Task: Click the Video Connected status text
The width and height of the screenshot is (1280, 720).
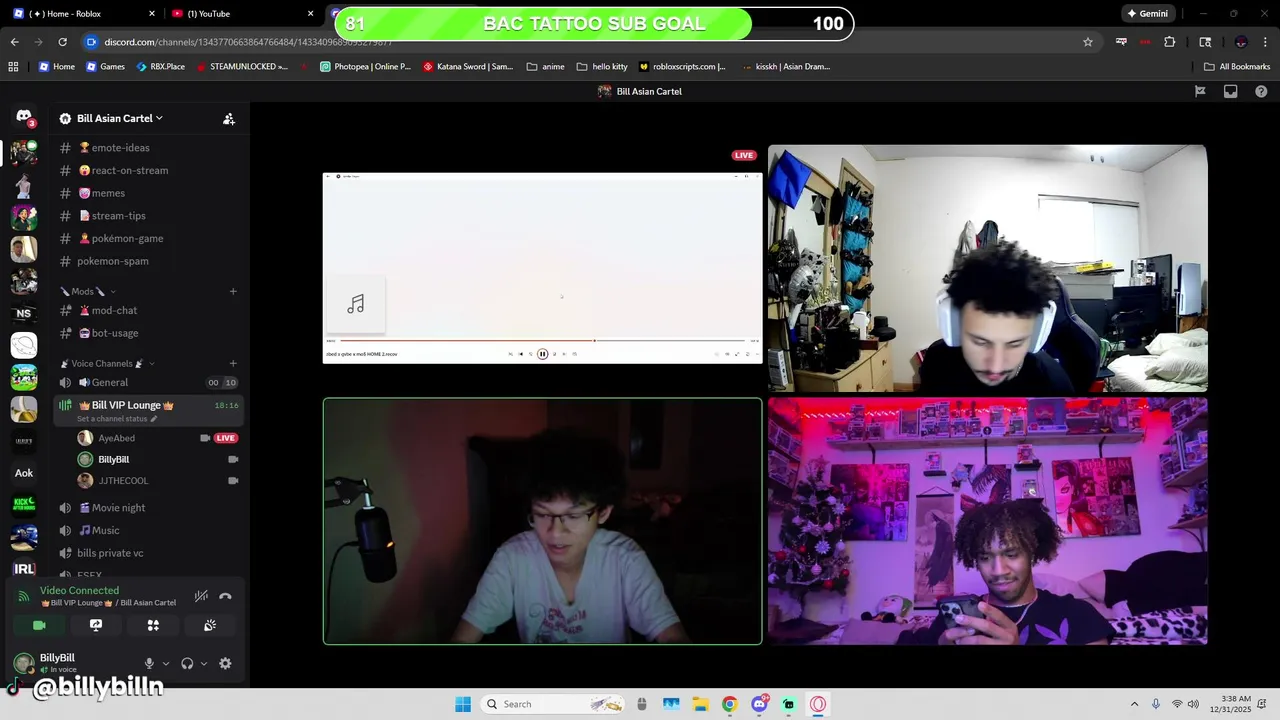Action: point(79,591)
